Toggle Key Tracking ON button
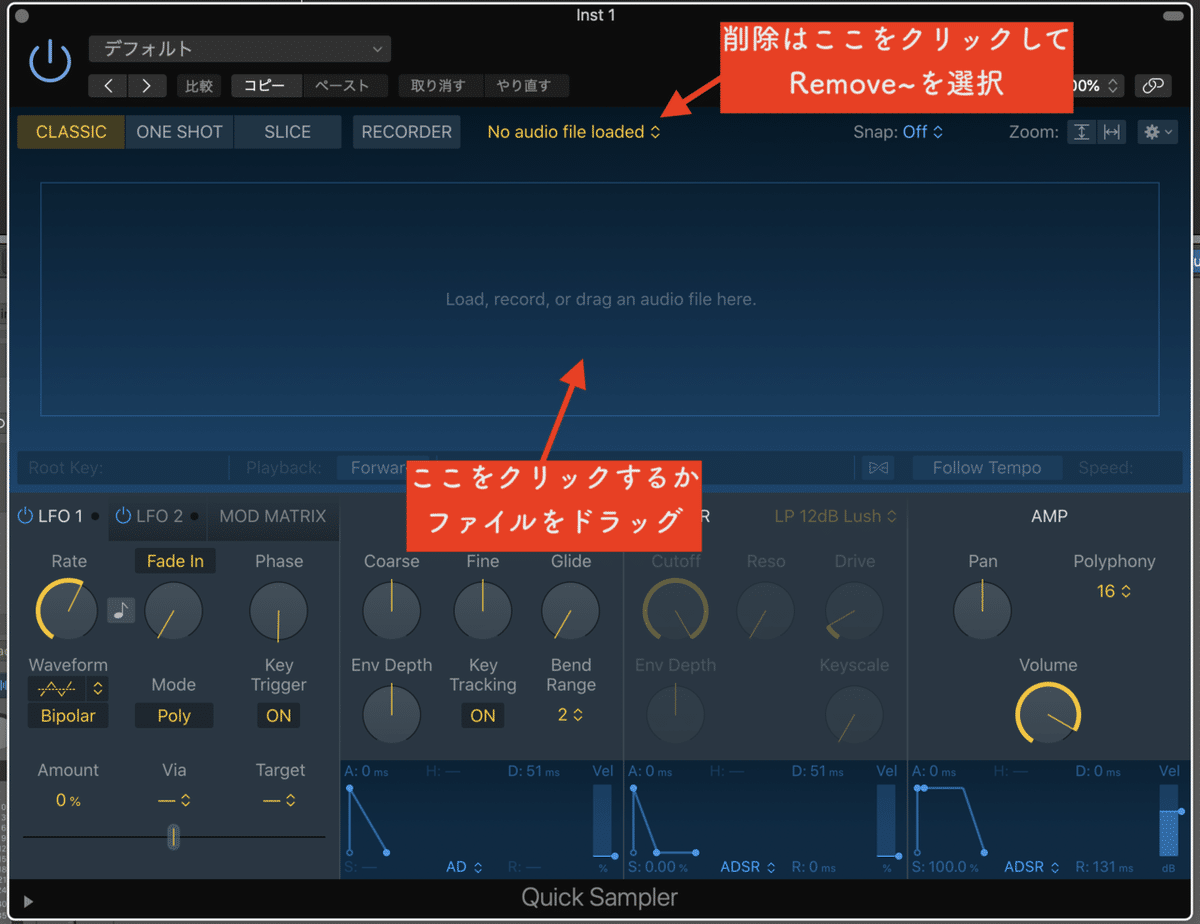Viewport: 1200px width, 924px height. coord(483,716)
